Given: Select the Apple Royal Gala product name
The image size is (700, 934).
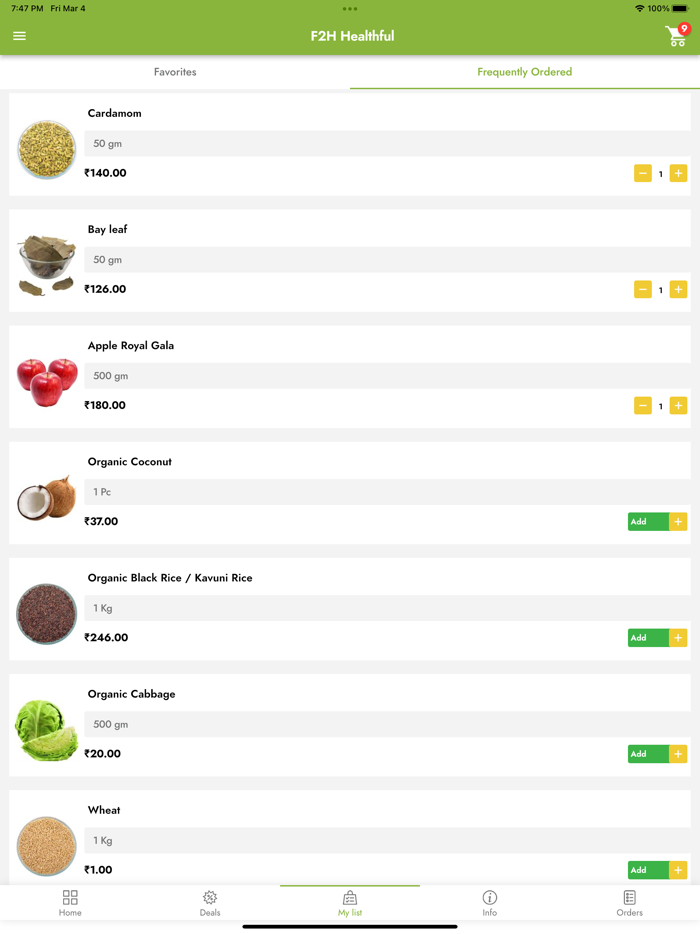Looking at the screenshot, I should coord(131,345).
